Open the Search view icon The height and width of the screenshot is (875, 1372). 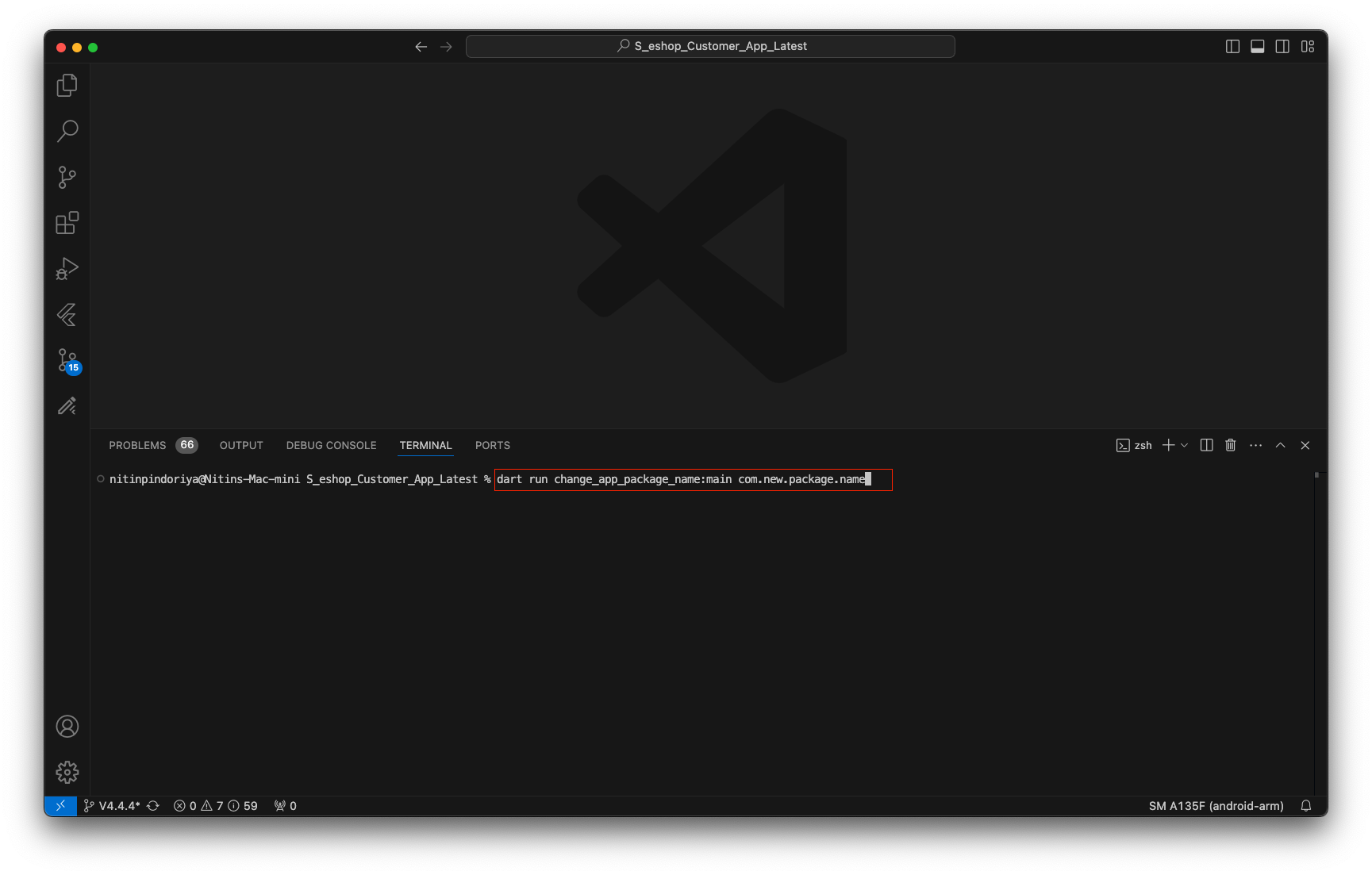(67, 131)
